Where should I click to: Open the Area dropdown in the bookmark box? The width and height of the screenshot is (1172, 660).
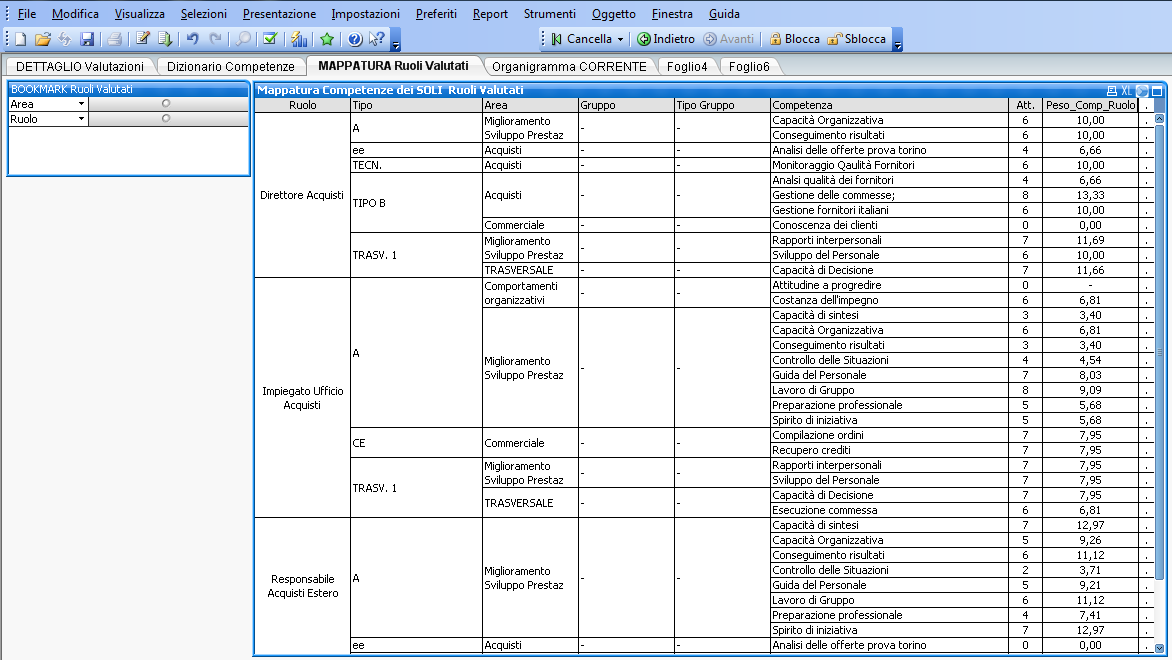pos(81,105)
